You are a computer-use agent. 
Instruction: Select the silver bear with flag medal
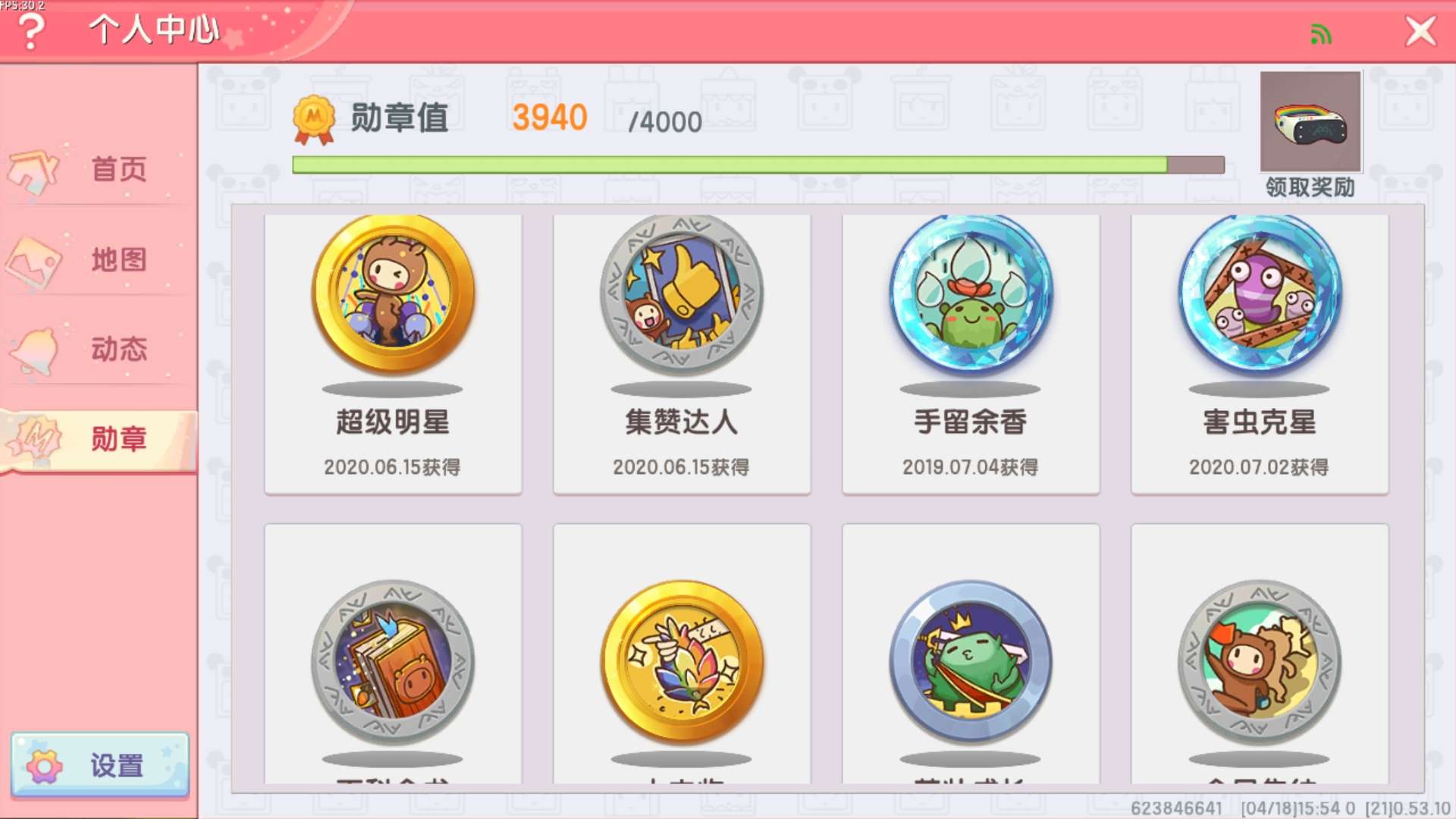tap(1260, 662)
